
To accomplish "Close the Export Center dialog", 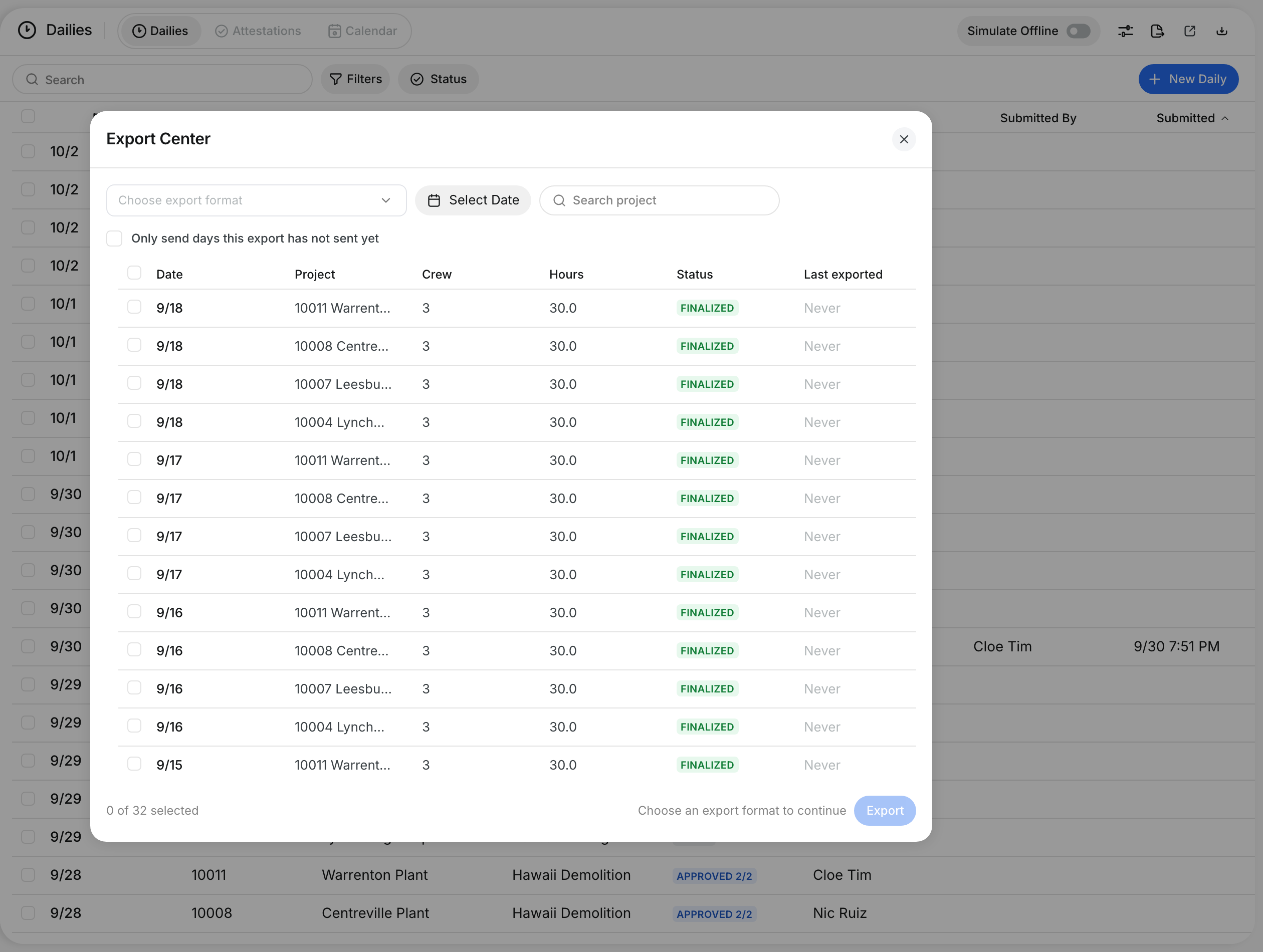I will point(903,139).
